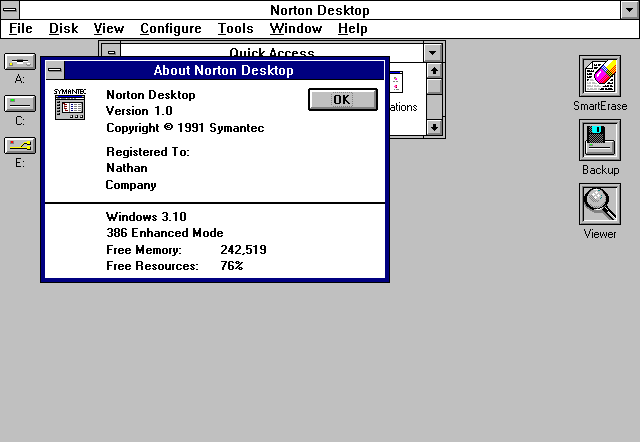The width and height of the screenshot is (640, 442).
Task: Click the registered name 'Nathan'
Action: click(x=127, y=168)
